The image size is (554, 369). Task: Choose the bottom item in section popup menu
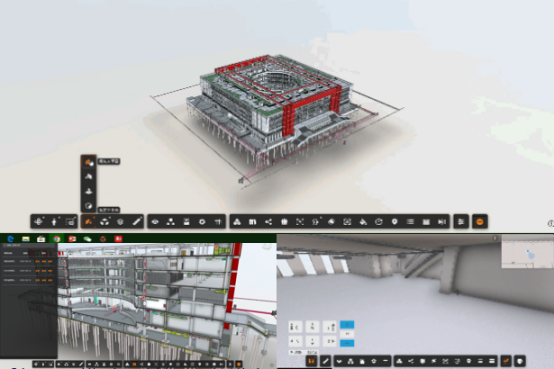tap(88, 206)
